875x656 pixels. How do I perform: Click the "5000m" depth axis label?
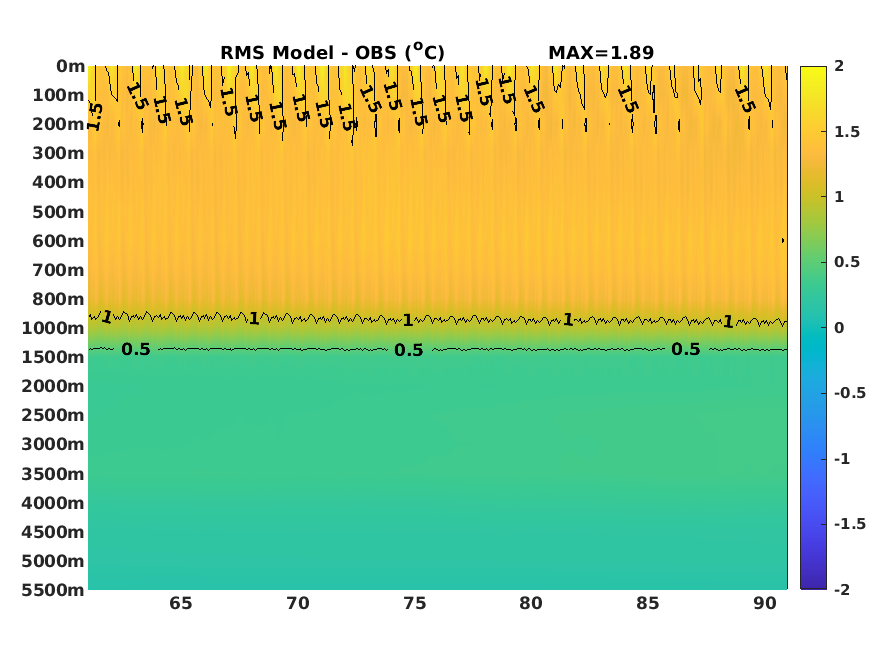[x=53, y=561]
